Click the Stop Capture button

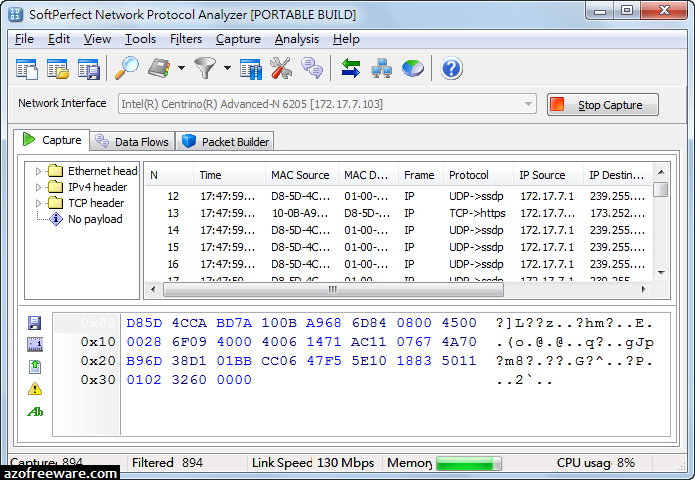tap(602, 105)
